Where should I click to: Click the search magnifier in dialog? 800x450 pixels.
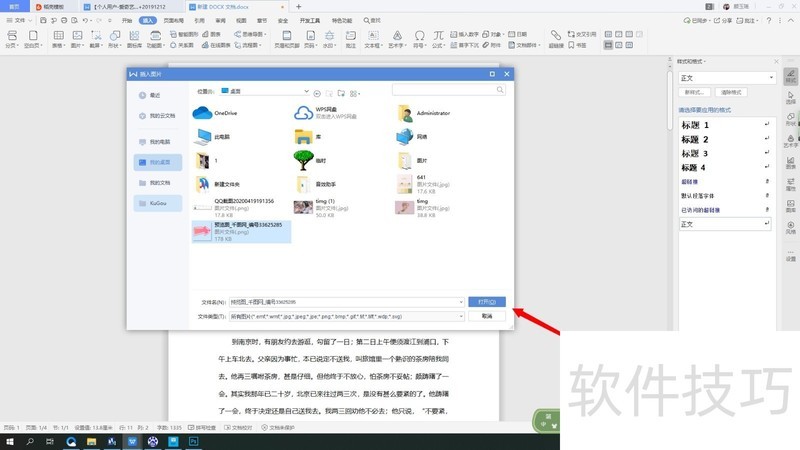500,90
